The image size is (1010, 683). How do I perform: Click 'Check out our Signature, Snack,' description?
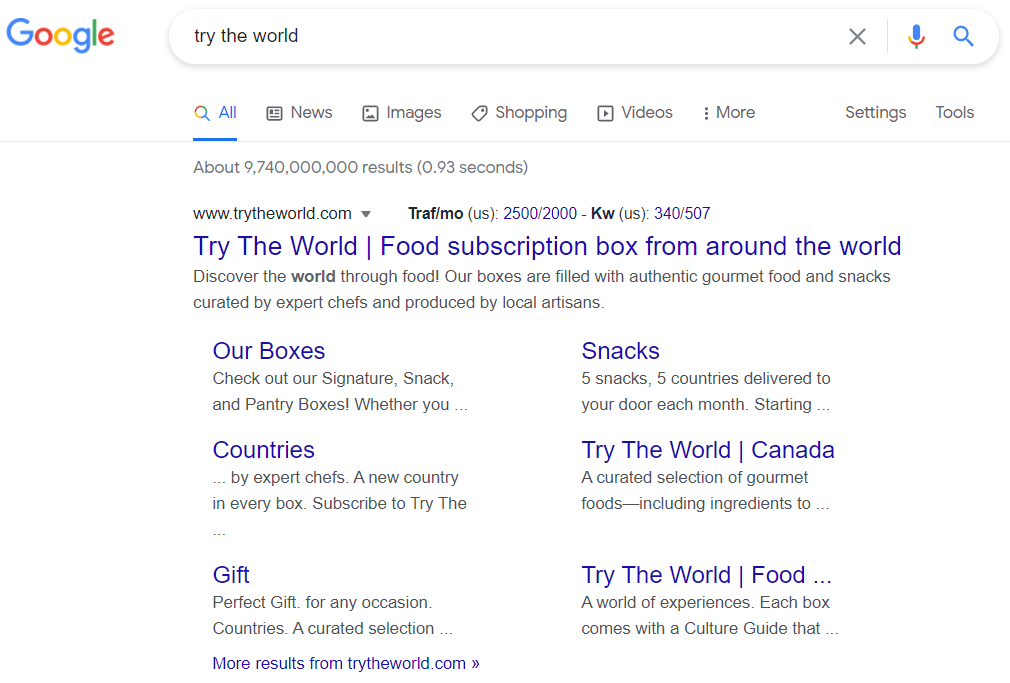[x=333, y=378]
